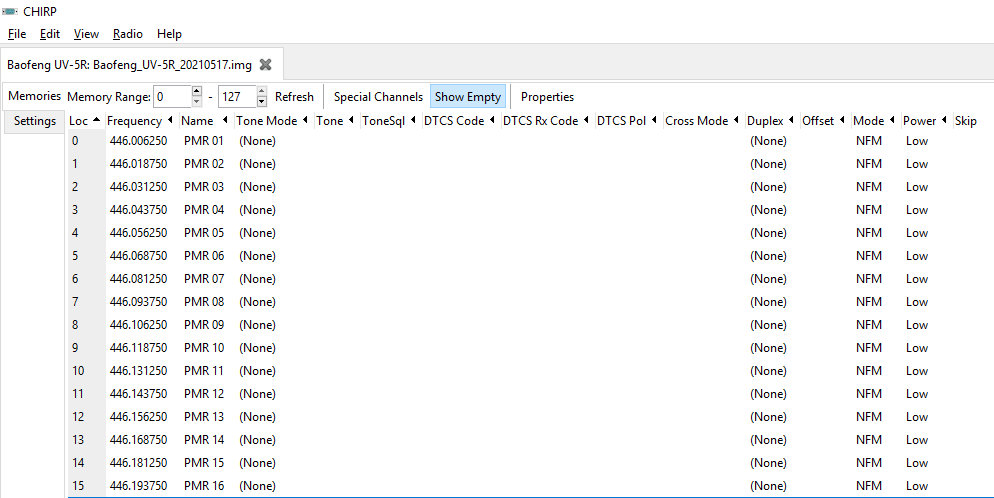Switch to the Settings tab
The image size is (994, 498).
pyautogui.click(x=35, y=121)
